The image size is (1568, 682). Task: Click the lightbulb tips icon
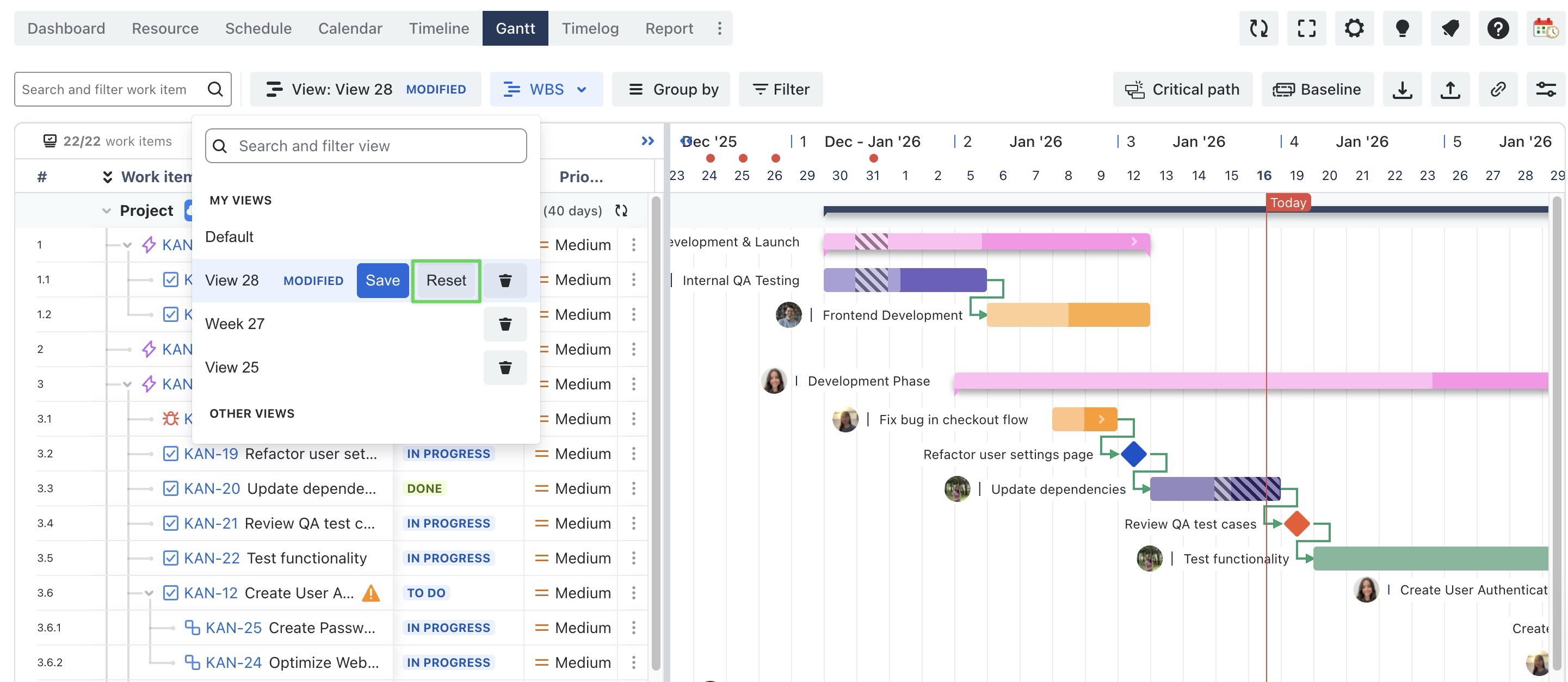(1402, 28)
